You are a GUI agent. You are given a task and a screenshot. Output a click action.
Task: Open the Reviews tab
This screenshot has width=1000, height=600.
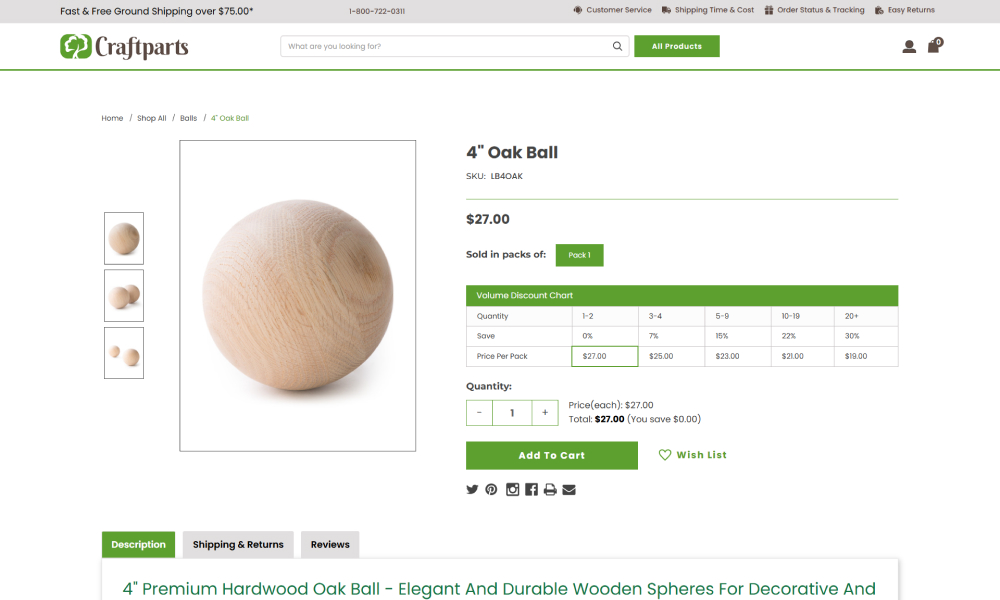click(330, 545)
